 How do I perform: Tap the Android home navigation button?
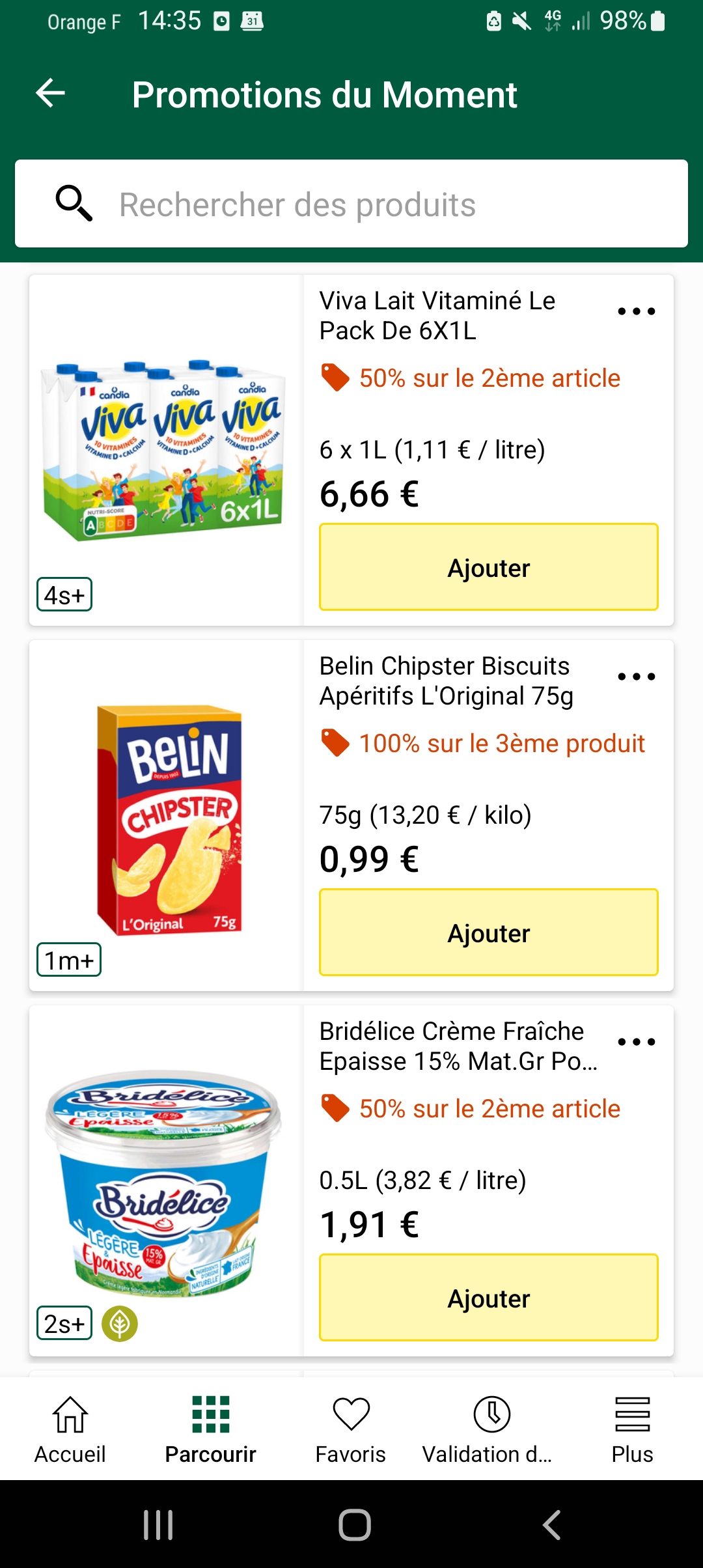[355, 1525]
